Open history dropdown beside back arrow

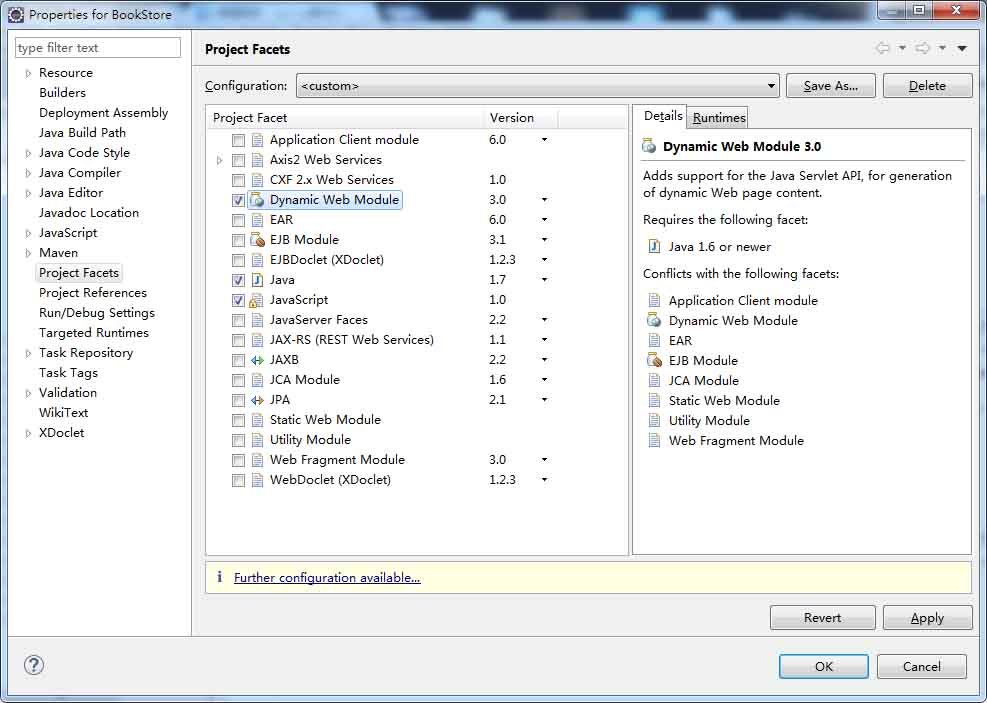click(902, 48)
